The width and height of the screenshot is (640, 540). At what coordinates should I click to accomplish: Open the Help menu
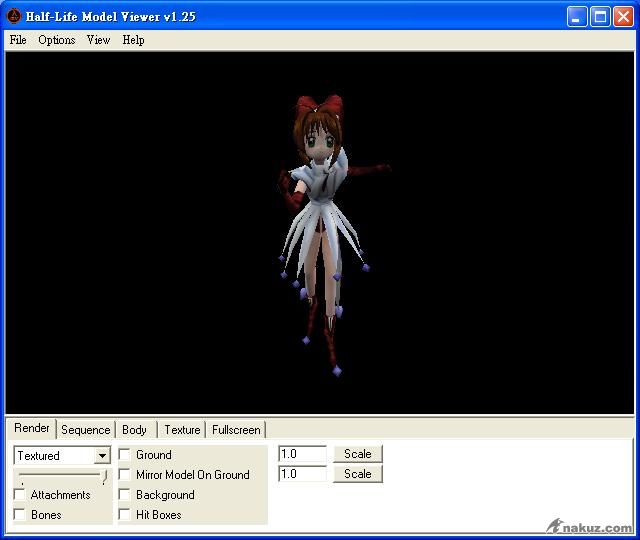click(133, 40)
